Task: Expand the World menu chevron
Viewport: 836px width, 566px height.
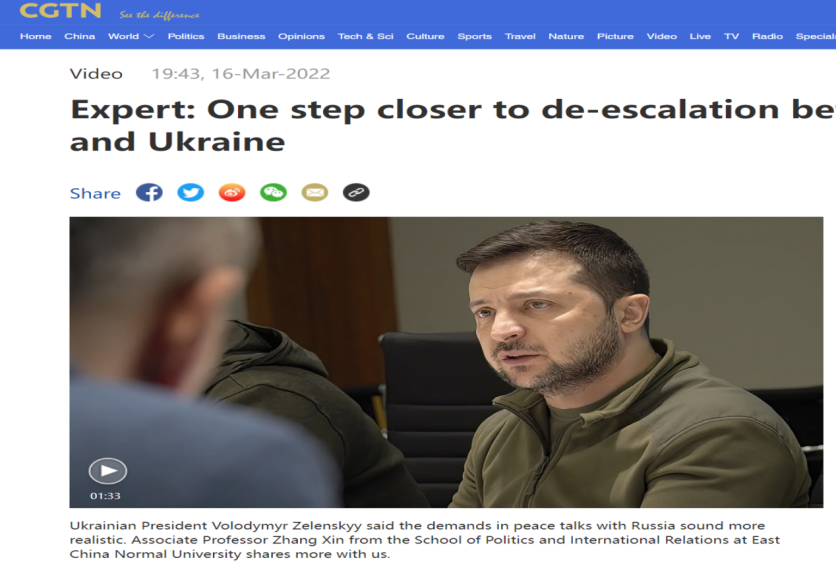Action: 149,36
